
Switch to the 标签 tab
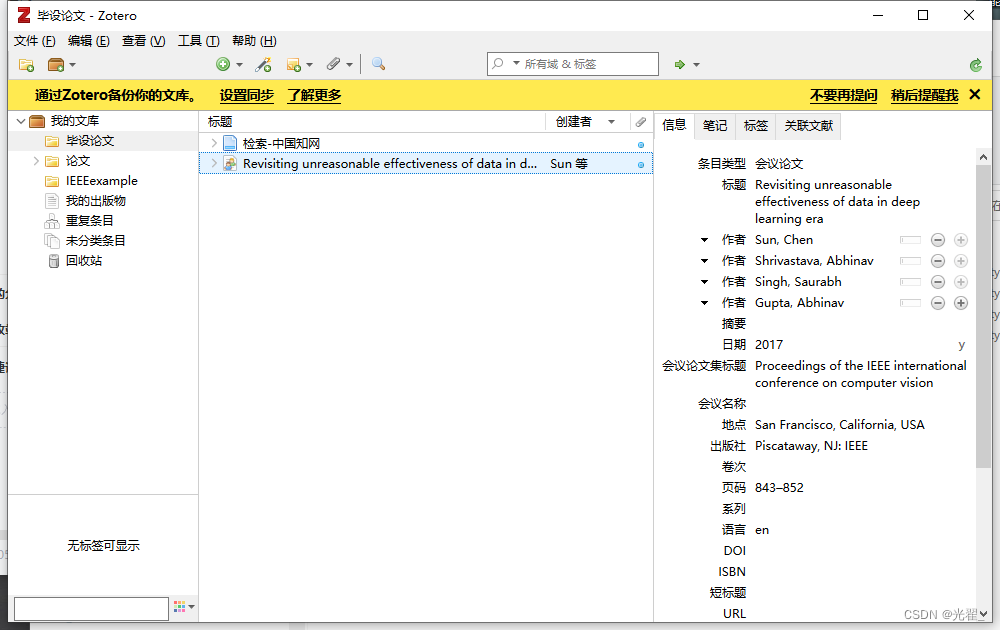pos(756,126)
